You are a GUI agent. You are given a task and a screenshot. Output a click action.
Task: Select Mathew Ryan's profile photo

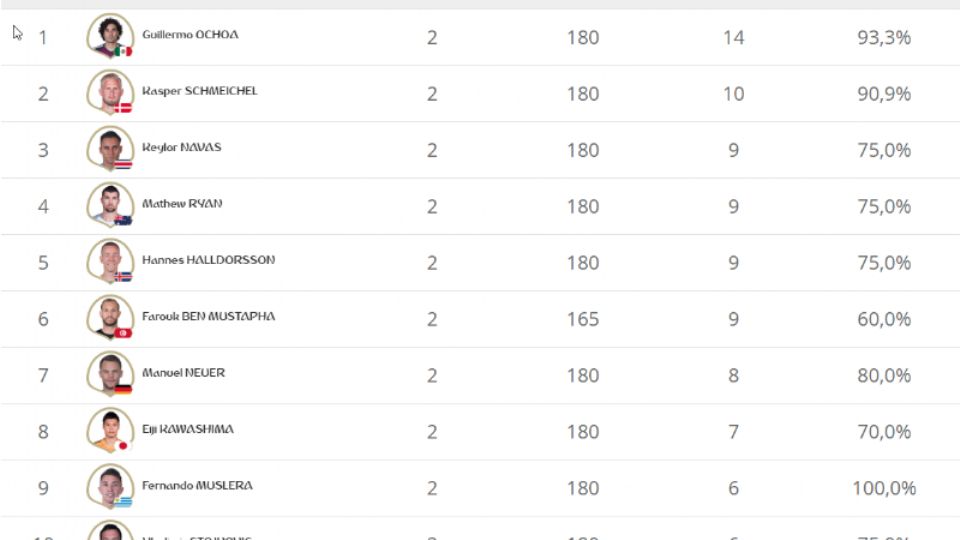(109, 204)
